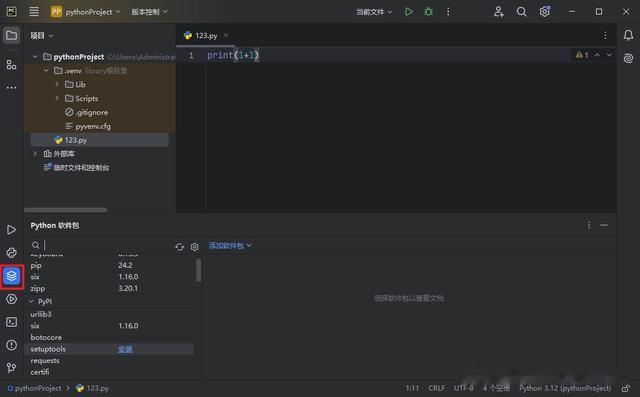This screenshot has height=397, width=640.
Task: Open the Git version control tool window
Action: point(11,368)
